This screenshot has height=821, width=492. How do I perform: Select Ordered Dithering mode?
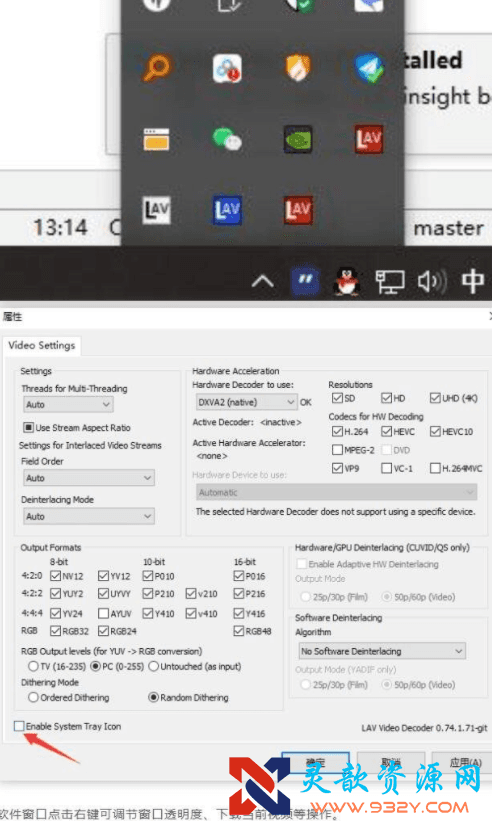[x=33, y=697]
